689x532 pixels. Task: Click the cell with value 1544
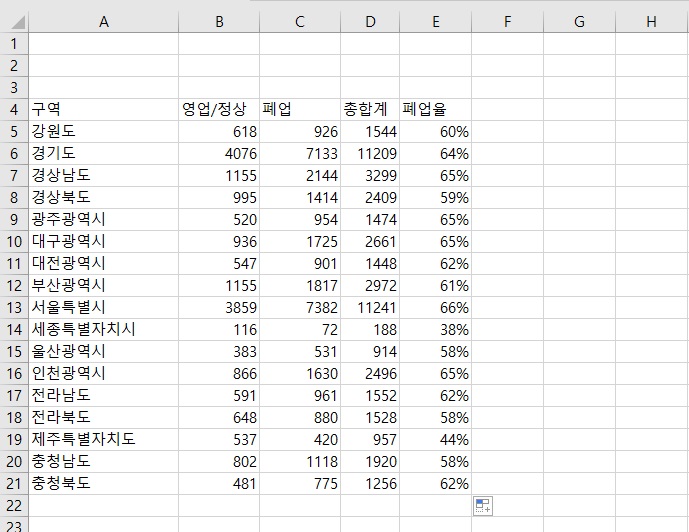point(370,132)
